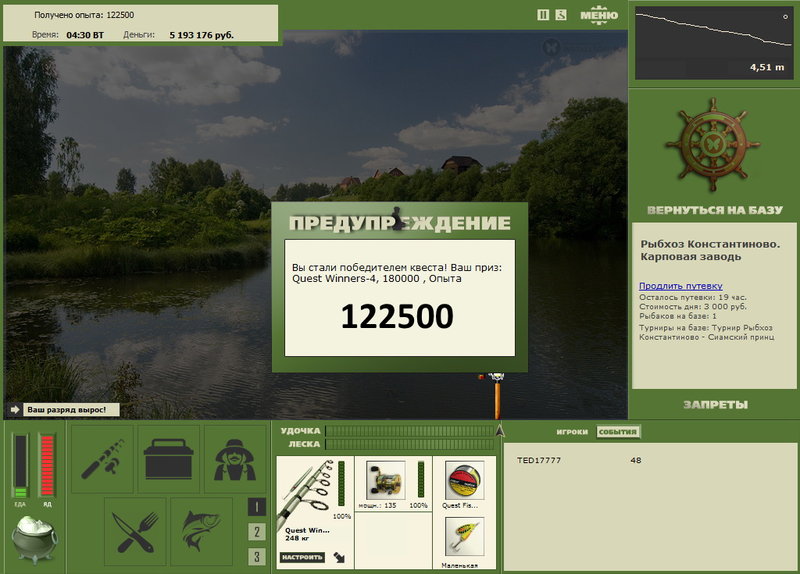This screenshot has width=800, height=574.
Task: Click the НАСТРОИТЬ button
Action: tap(302, 557)
